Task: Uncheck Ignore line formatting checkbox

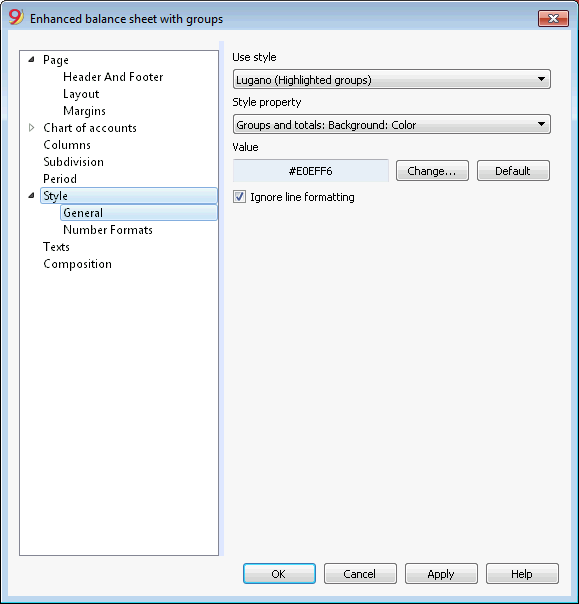Action: click(239, 197)
